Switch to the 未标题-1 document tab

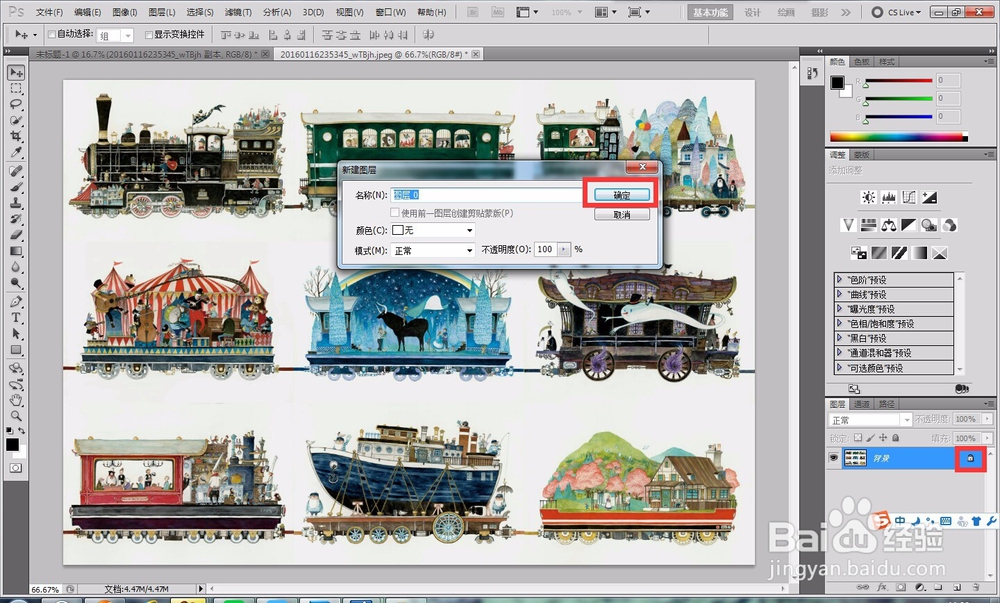tap(147, 54)
